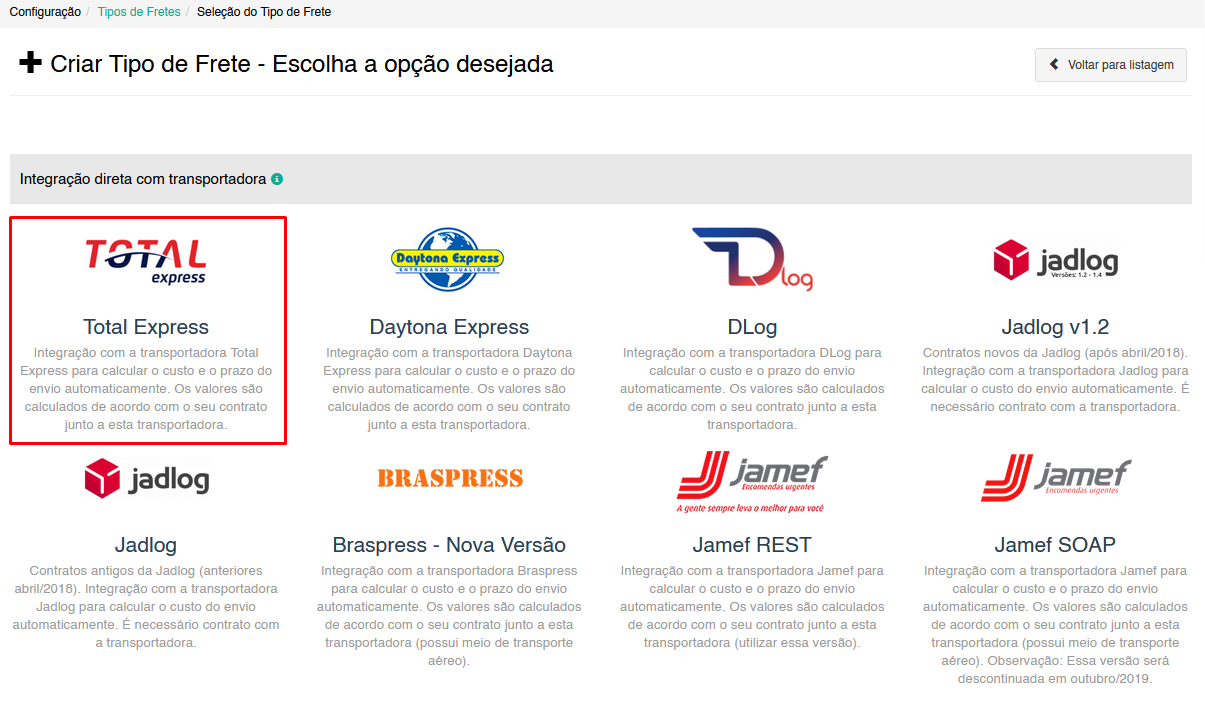The width and height of the screenshot is (1205, 707).
Task: Click the green info icon beside Integração direta
Action: tap(277, 179)
